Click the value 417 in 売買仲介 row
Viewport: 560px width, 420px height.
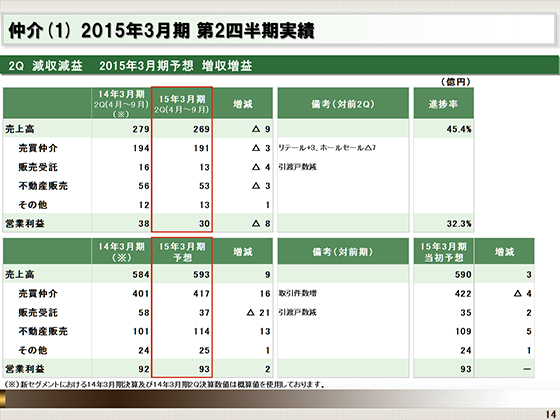201,294
